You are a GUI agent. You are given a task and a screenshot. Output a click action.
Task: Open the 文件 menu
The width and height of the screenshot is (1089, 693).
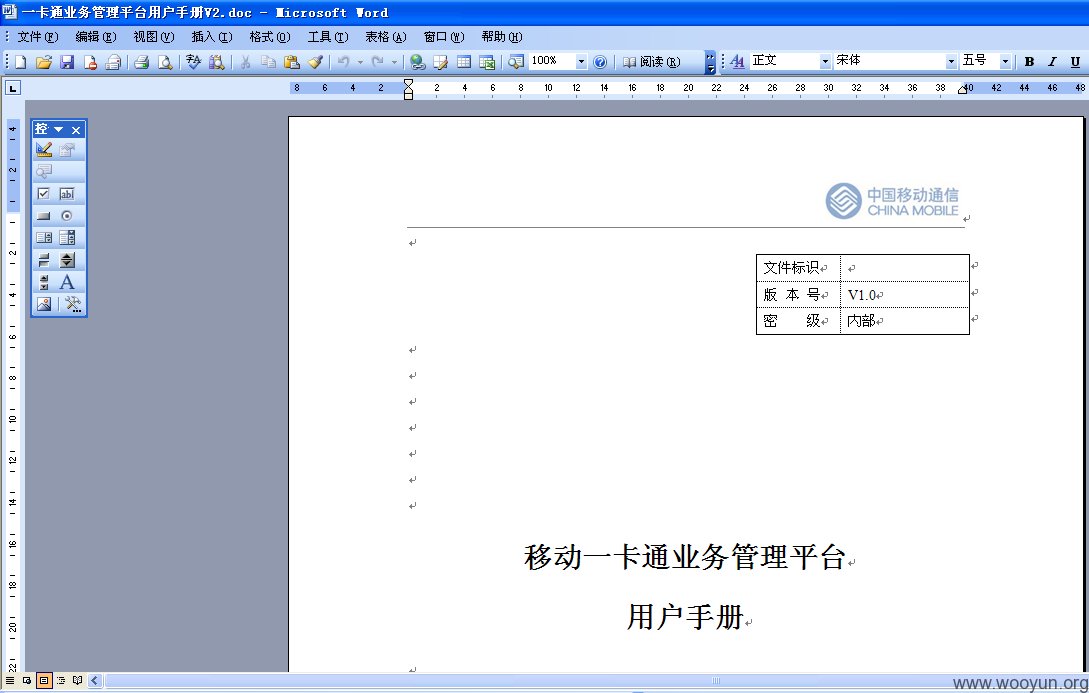(38, 37)
